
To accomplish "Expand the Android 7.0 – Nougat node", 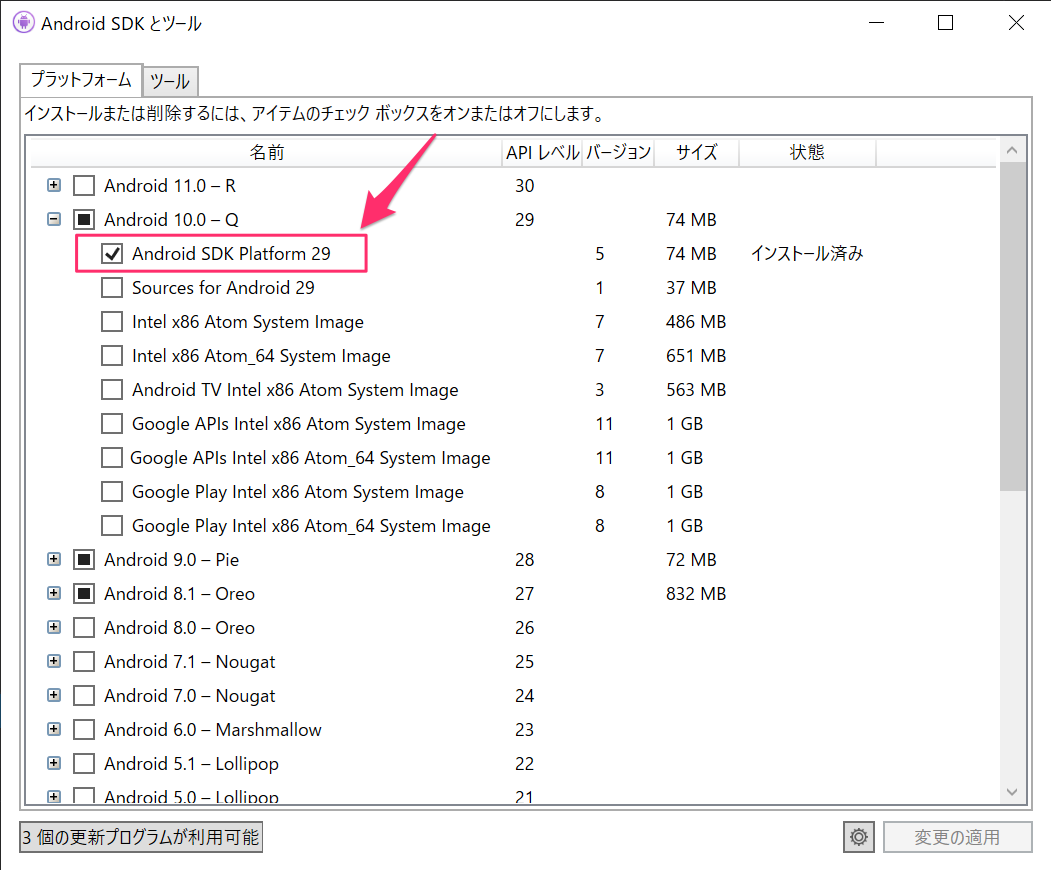I will pos(54,695).
